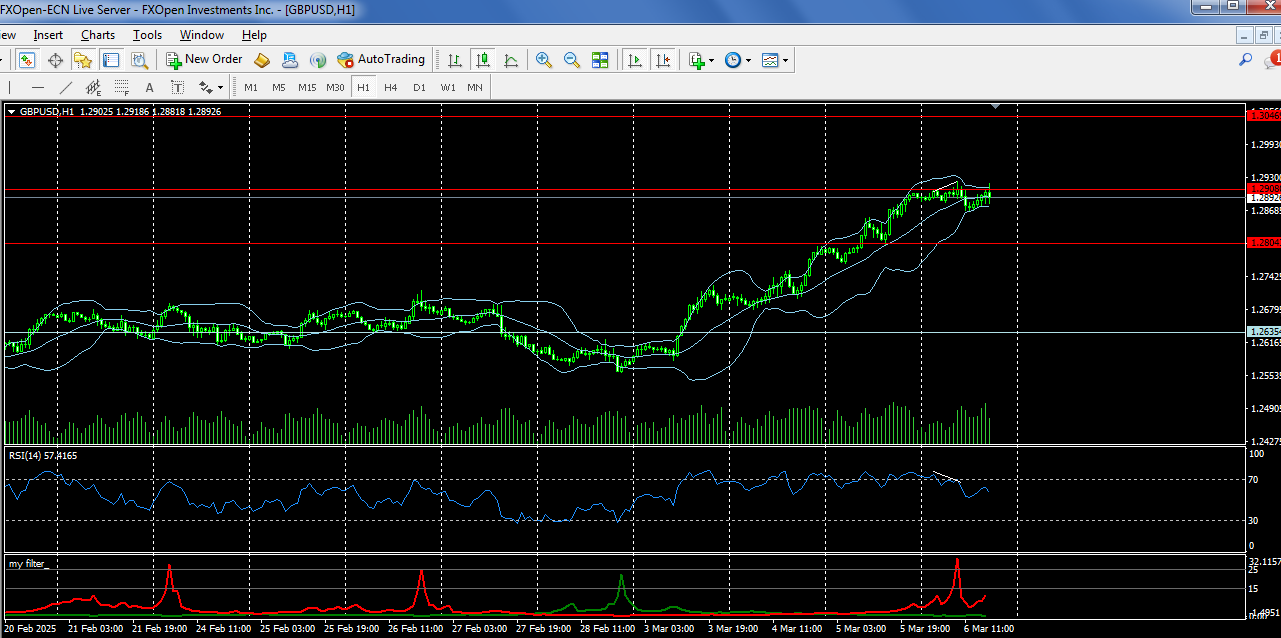This screenshot has height=638, width=1281.
Task: Select the text tool A
Action: coord(150,88)
